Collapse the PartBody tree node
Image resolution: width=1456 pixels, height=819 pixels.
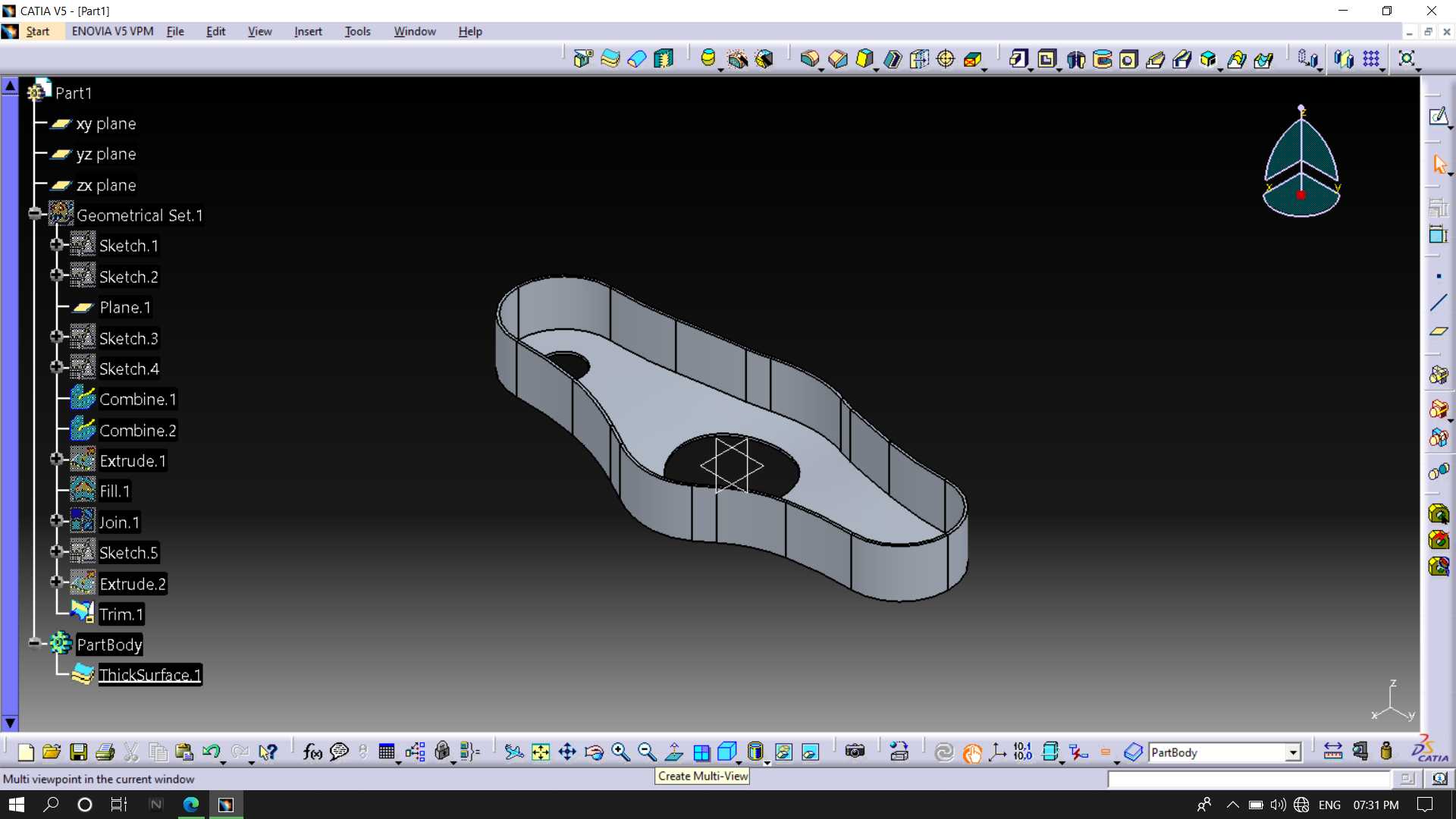point(35,644)
